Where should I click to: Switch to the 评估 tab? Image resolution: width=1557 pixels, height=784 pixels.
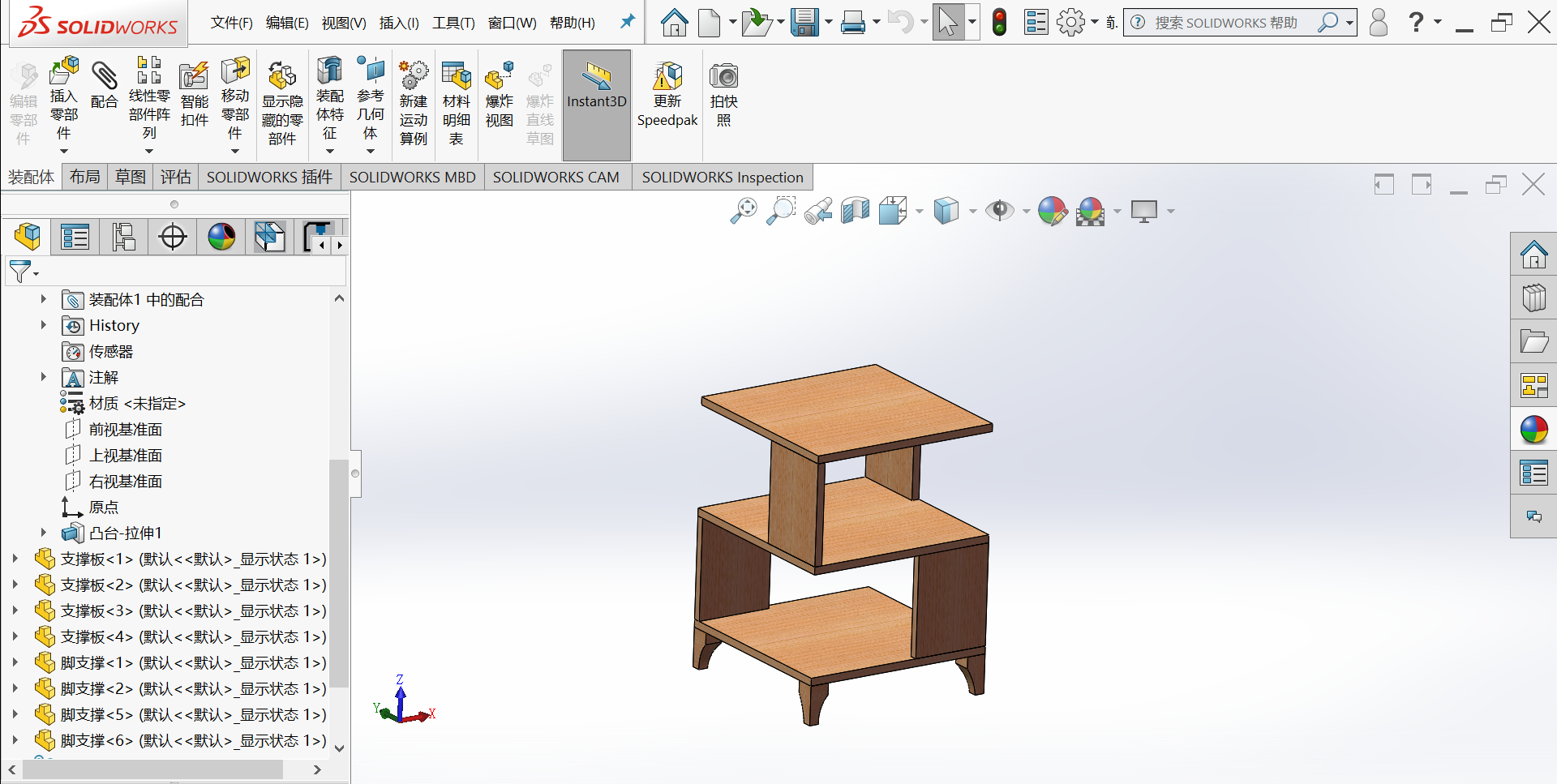pyautogui.click(x=176, y=177)
